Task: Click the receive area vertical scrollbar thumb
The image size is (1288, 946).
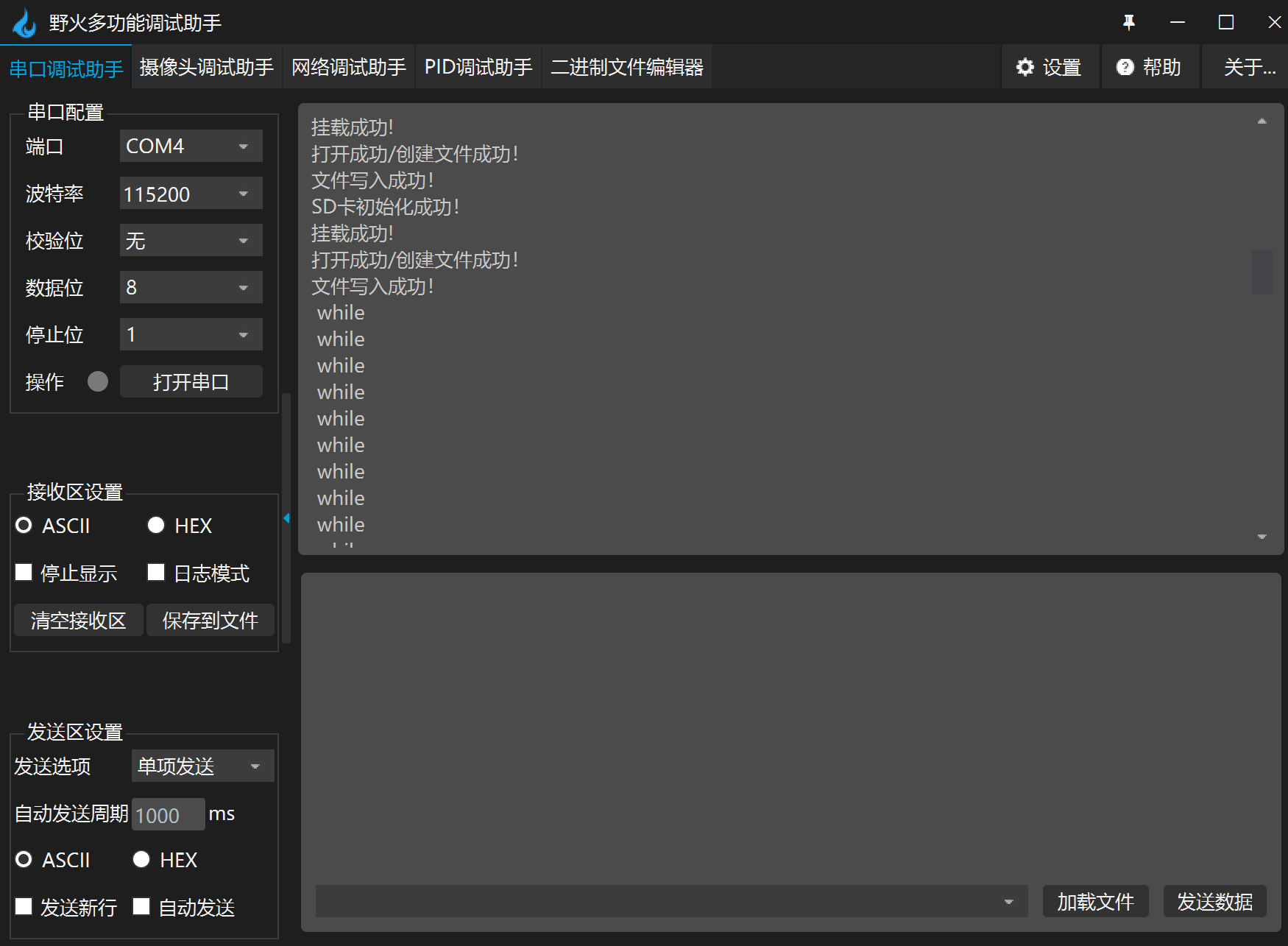Action: pyautogui.click(x=1262, y=272)
